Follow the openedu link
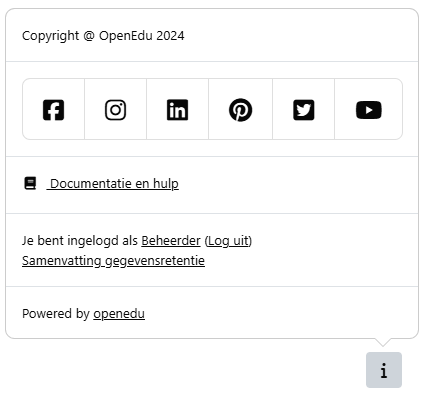Image resolution: width=423 pixels, height=395 pixels. pyautogui.click(x=119, y=314)
